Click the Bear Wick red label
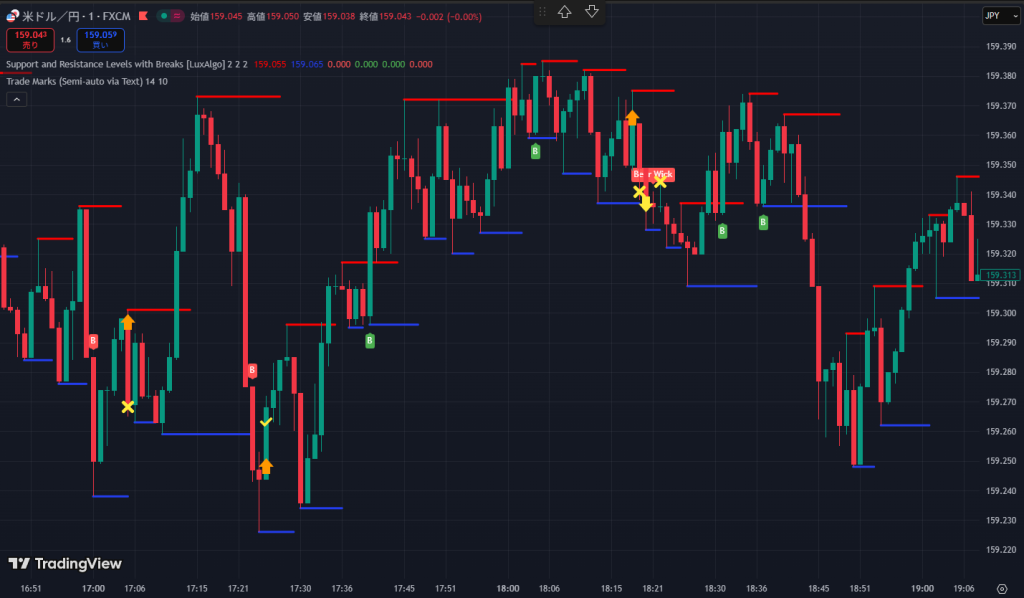The width and height of the screenshot is (1024, 598). [x=653, y=174]
